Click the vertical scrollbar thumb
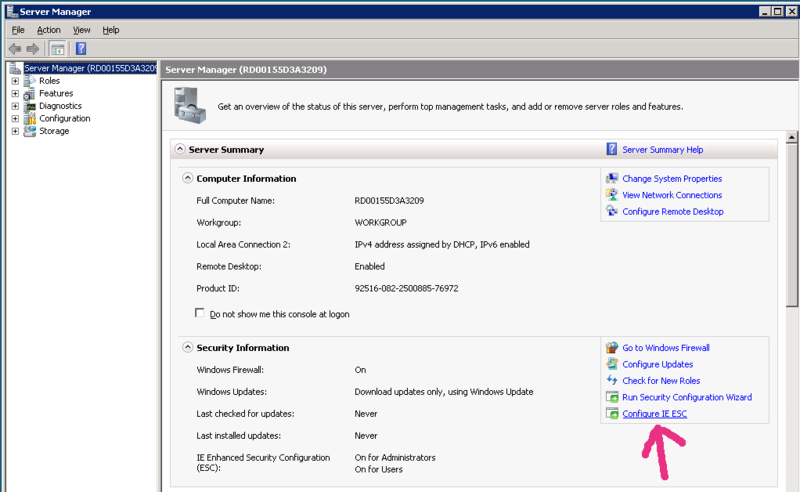The height and width of the screenshot is (492, 800). click(792, 225)
